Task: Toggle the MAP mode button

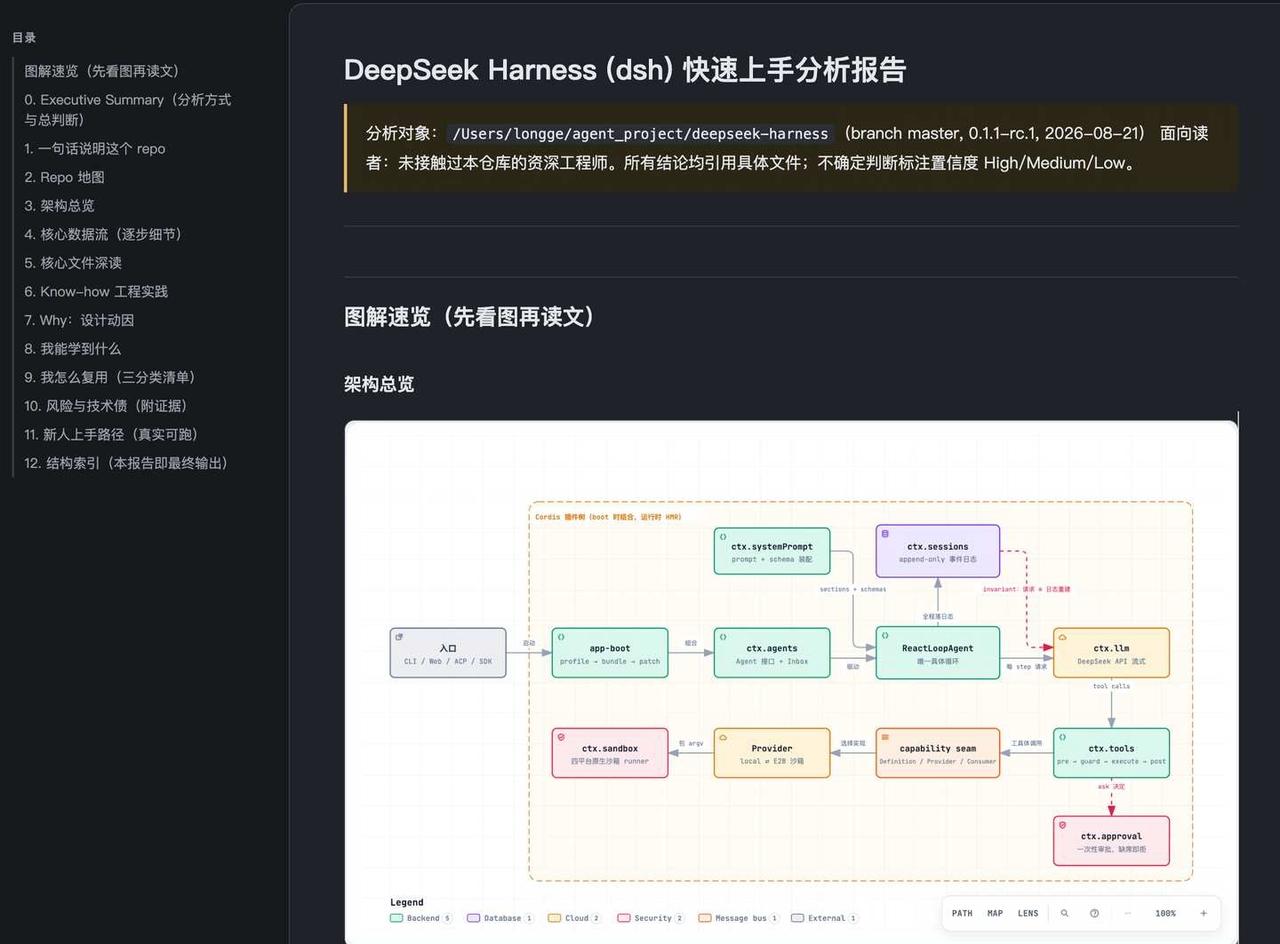Action: pos(995,913)
